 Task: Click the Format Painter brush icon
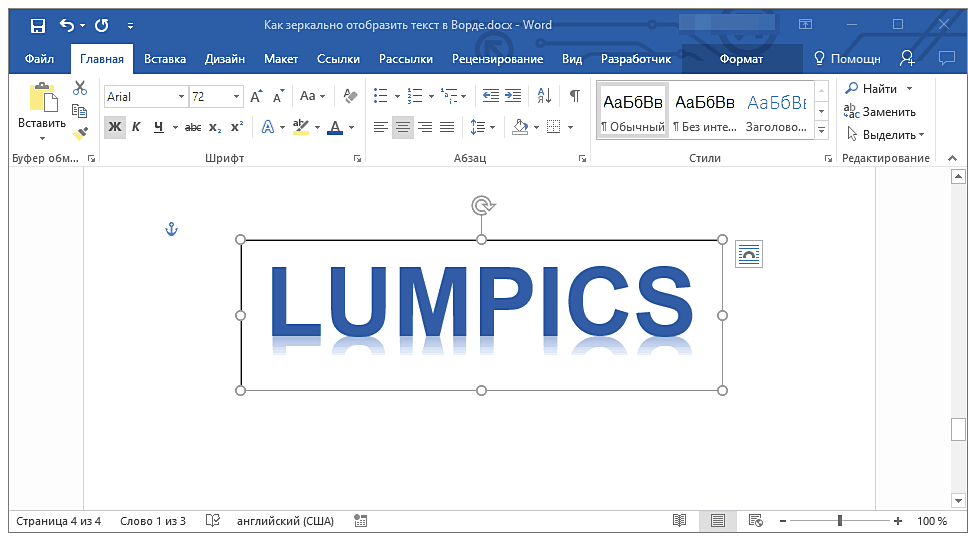tap(81, 132)
